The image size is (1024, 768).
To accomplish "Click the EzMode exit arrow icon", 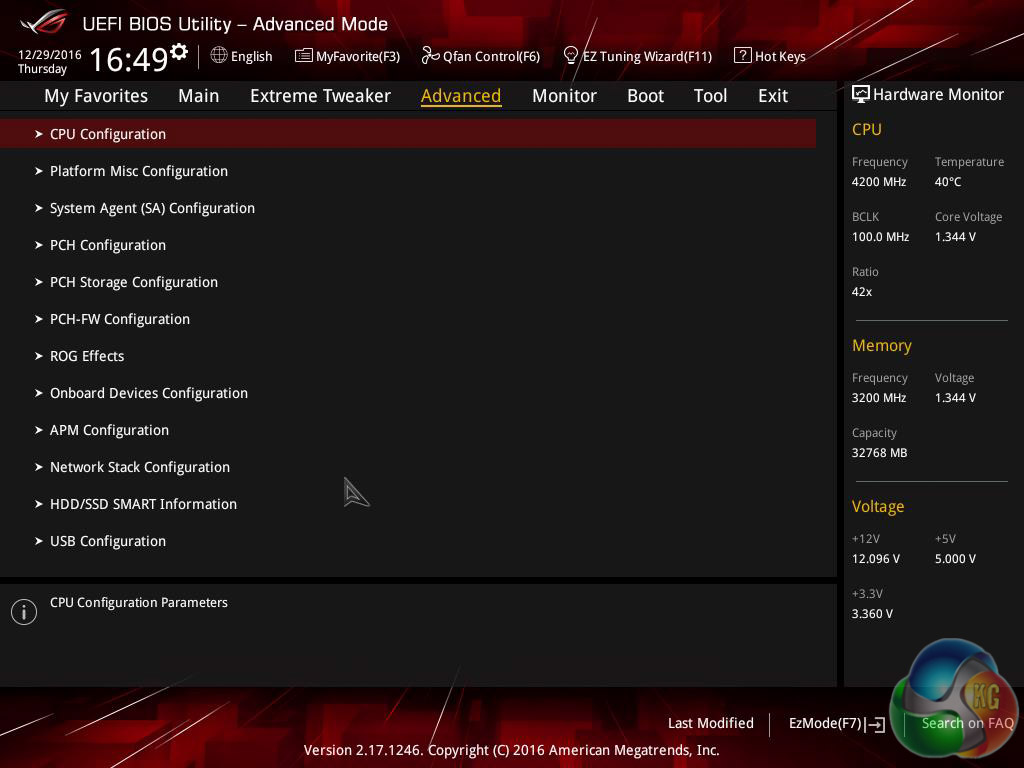I will point(876,724).
